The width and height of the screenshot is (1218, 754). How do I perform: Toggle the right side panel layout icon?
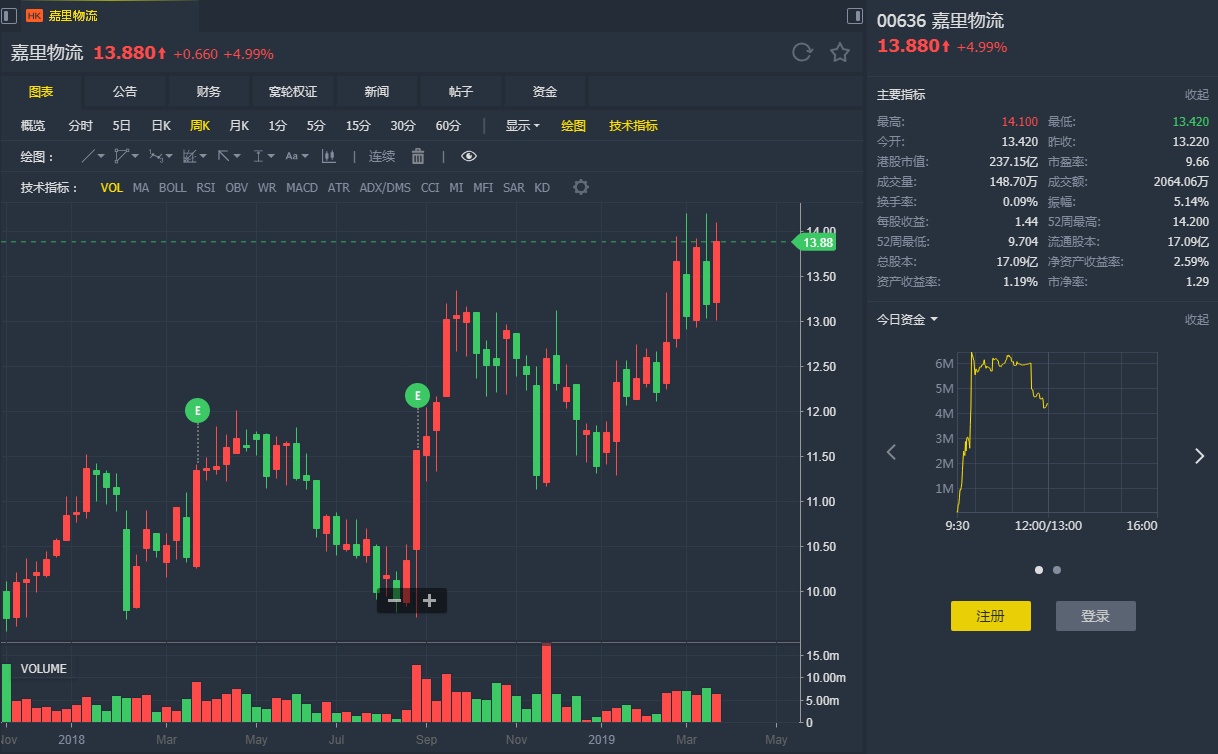click(854, 15)
